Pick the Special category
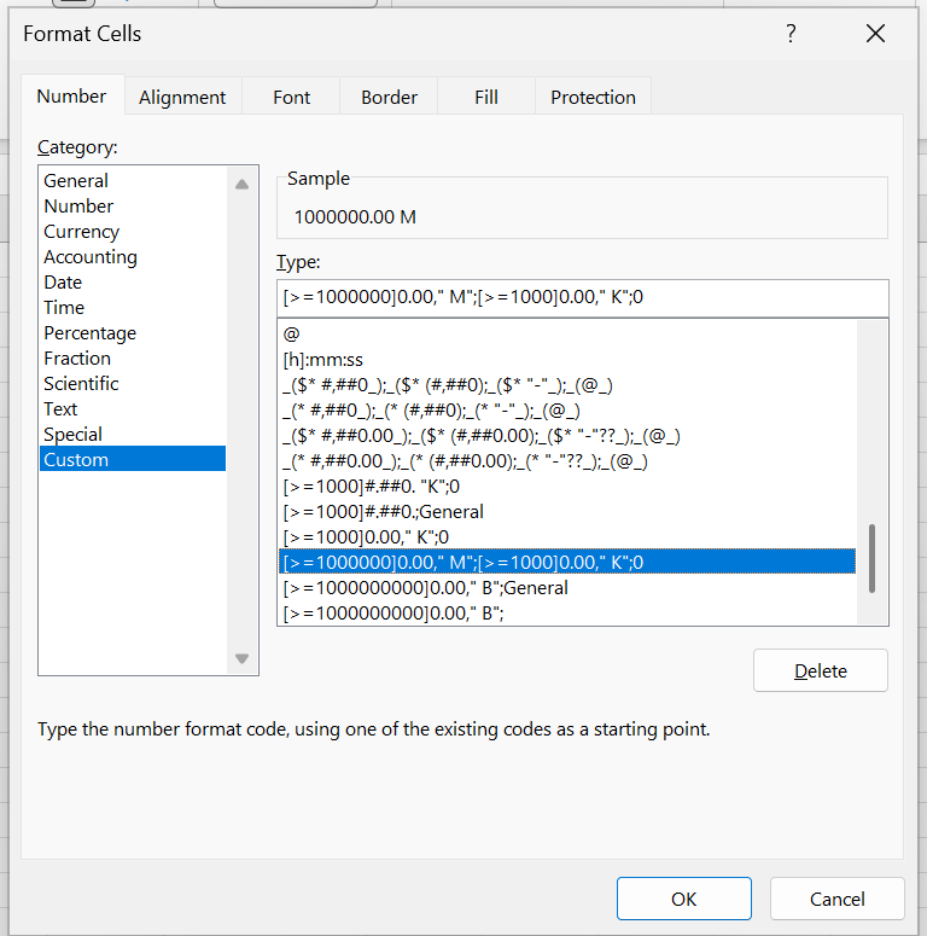This screenshot has width=927, height=936. 133,434
